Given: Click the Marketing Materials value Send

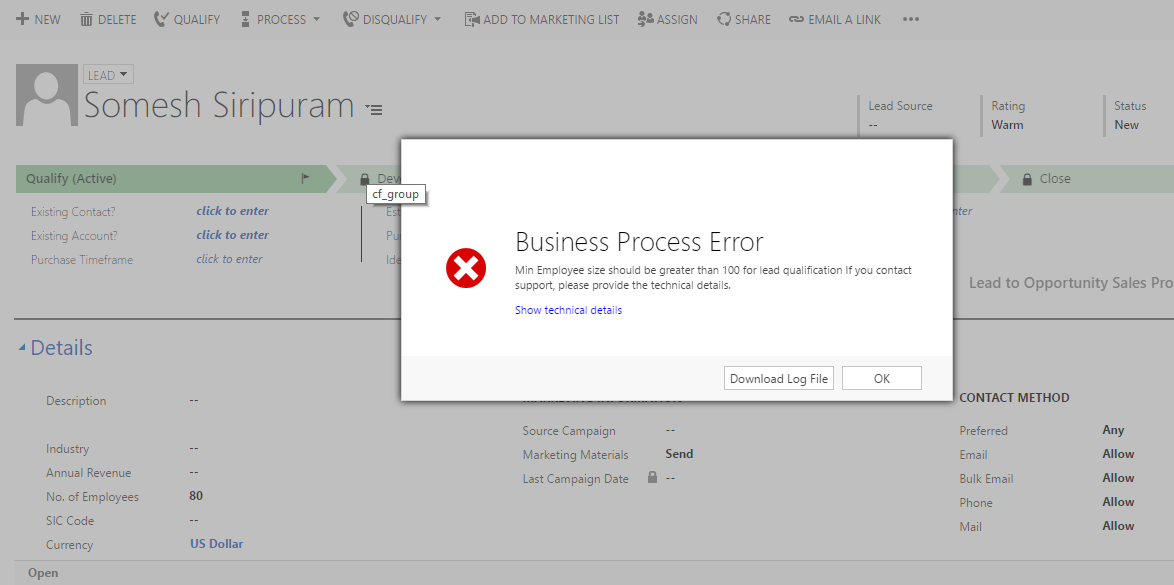Looking at the screenshot, I should (x=679, y=454).
